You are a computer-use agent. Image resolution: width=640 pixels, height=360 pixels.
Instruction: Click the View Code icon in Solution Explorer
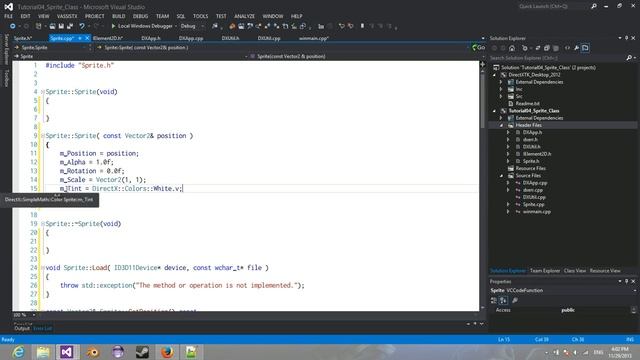point(567,48)
